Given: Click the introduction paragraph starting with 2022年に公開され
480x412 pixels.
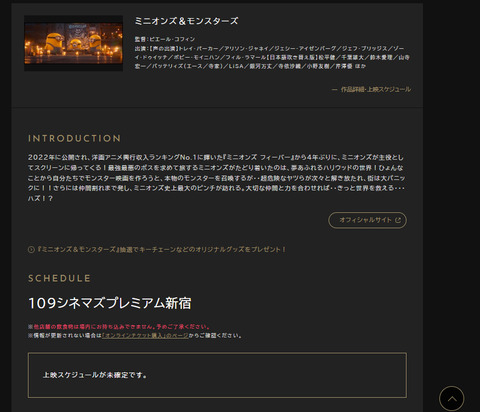Looking at the screenshot, I should point(217,178).
